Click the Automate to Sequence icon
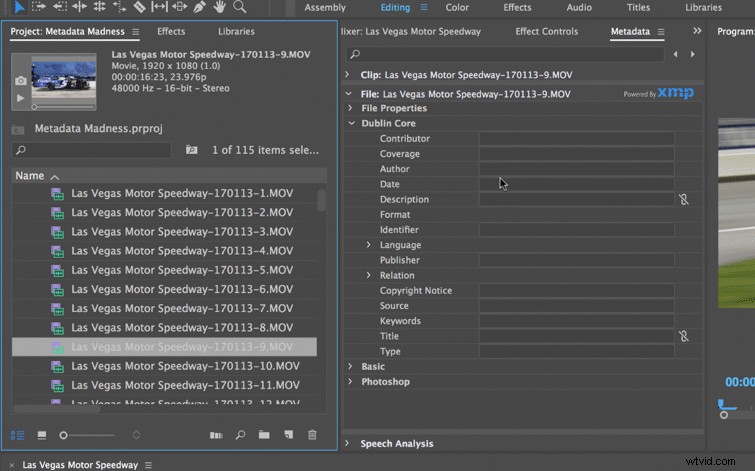This screenshot has height=471, width=755. click(216, 435)
